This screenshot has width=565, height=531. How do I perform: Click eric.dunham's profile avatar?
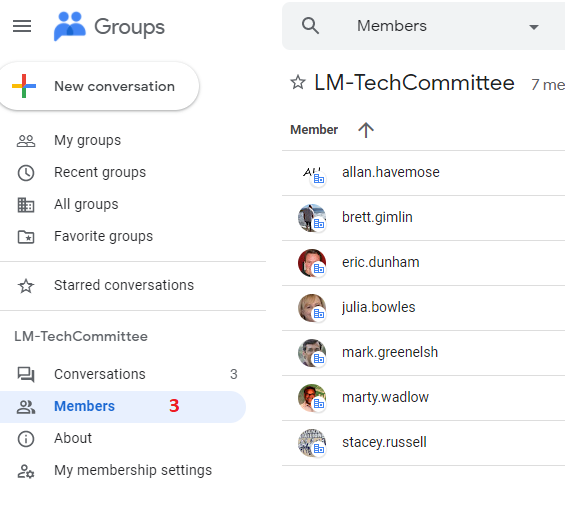(312, 263)
